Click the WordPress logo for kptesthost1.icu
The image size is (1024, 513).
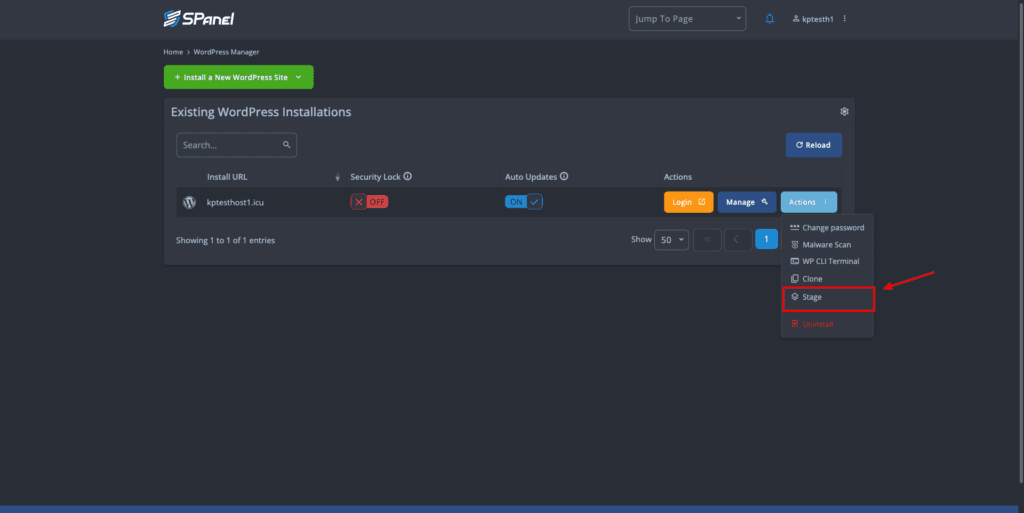pos(189,202)
